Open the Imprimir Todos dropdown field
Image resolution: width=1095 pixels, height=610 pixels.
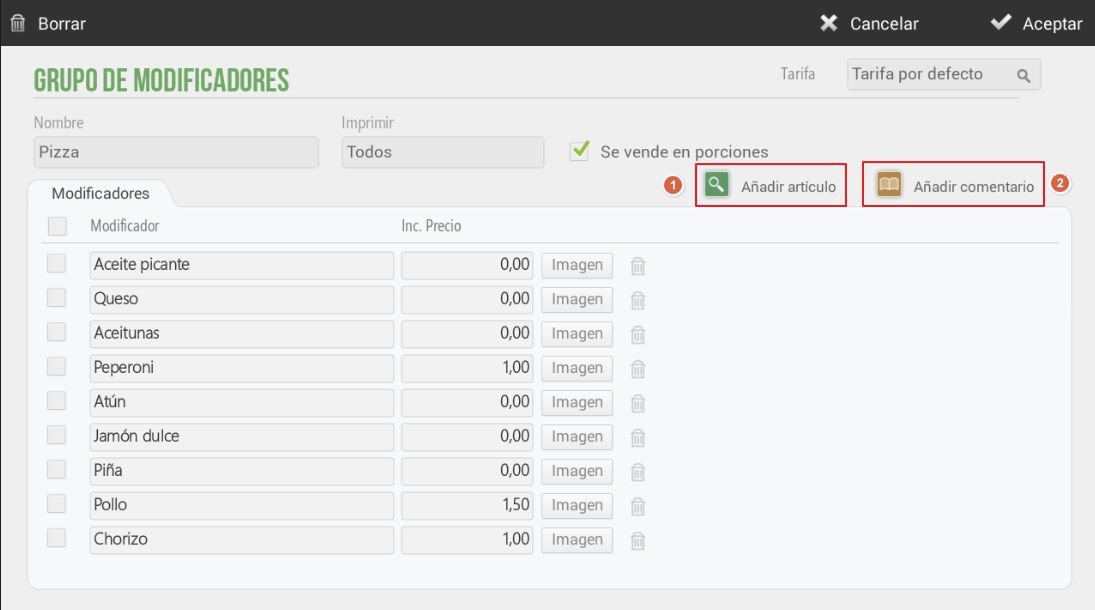[x=443, y=152]
